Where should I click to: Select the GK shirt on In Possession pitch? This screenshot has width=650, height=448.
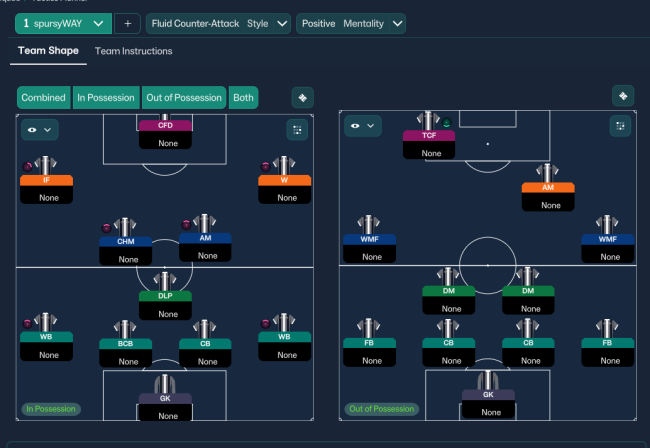166,386
